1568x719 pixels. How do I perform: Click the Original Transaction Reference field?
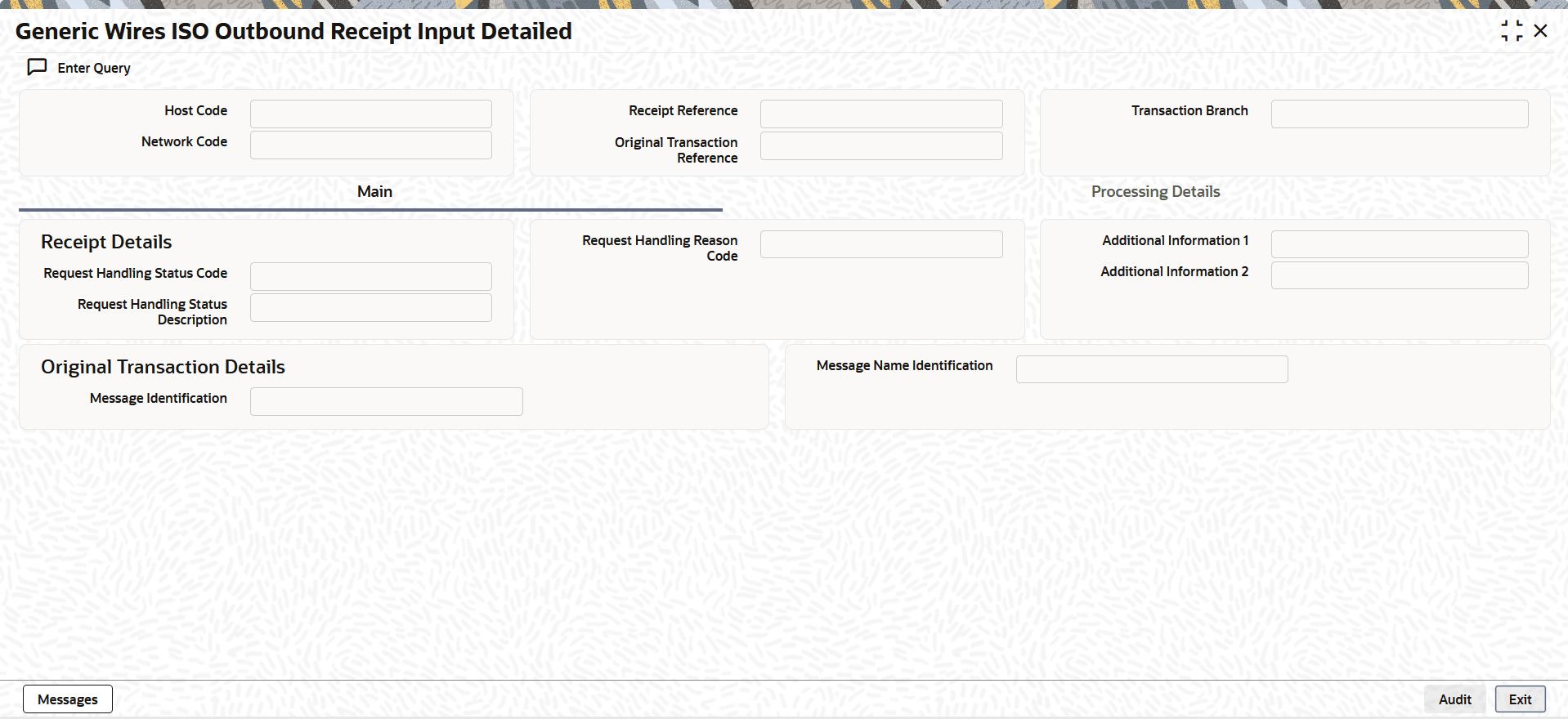tap(881, 145)
